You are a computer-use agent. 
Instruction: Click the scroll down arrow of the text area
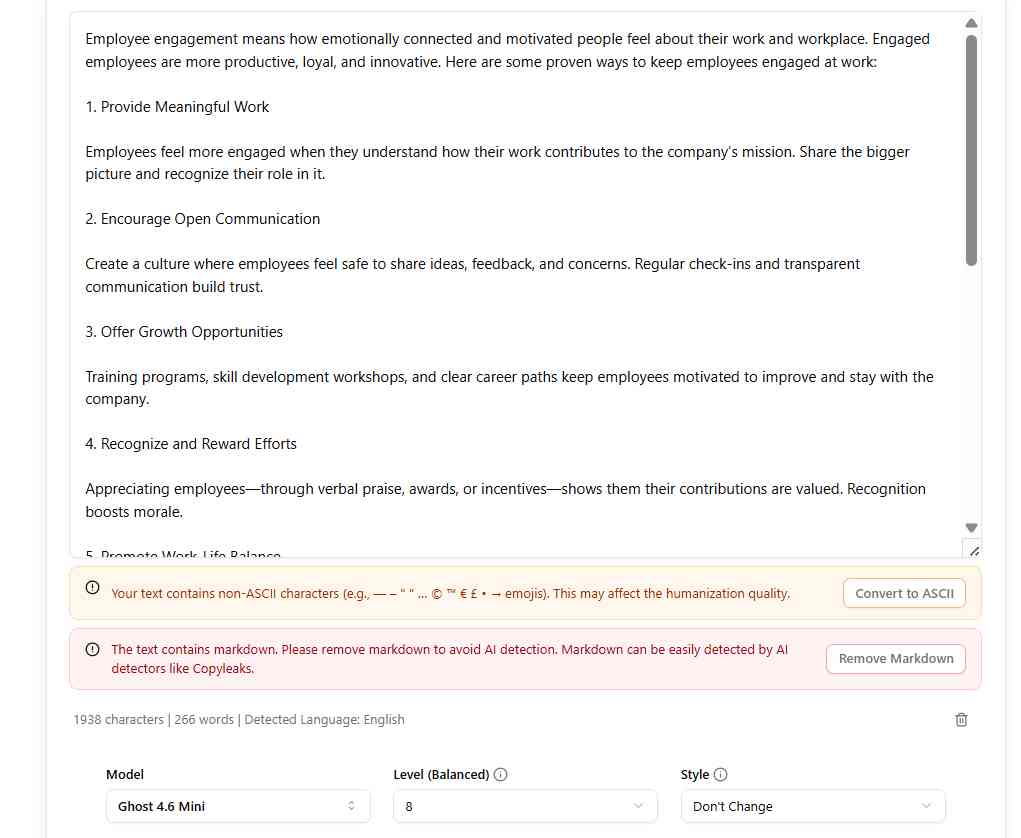click(972, 527)
